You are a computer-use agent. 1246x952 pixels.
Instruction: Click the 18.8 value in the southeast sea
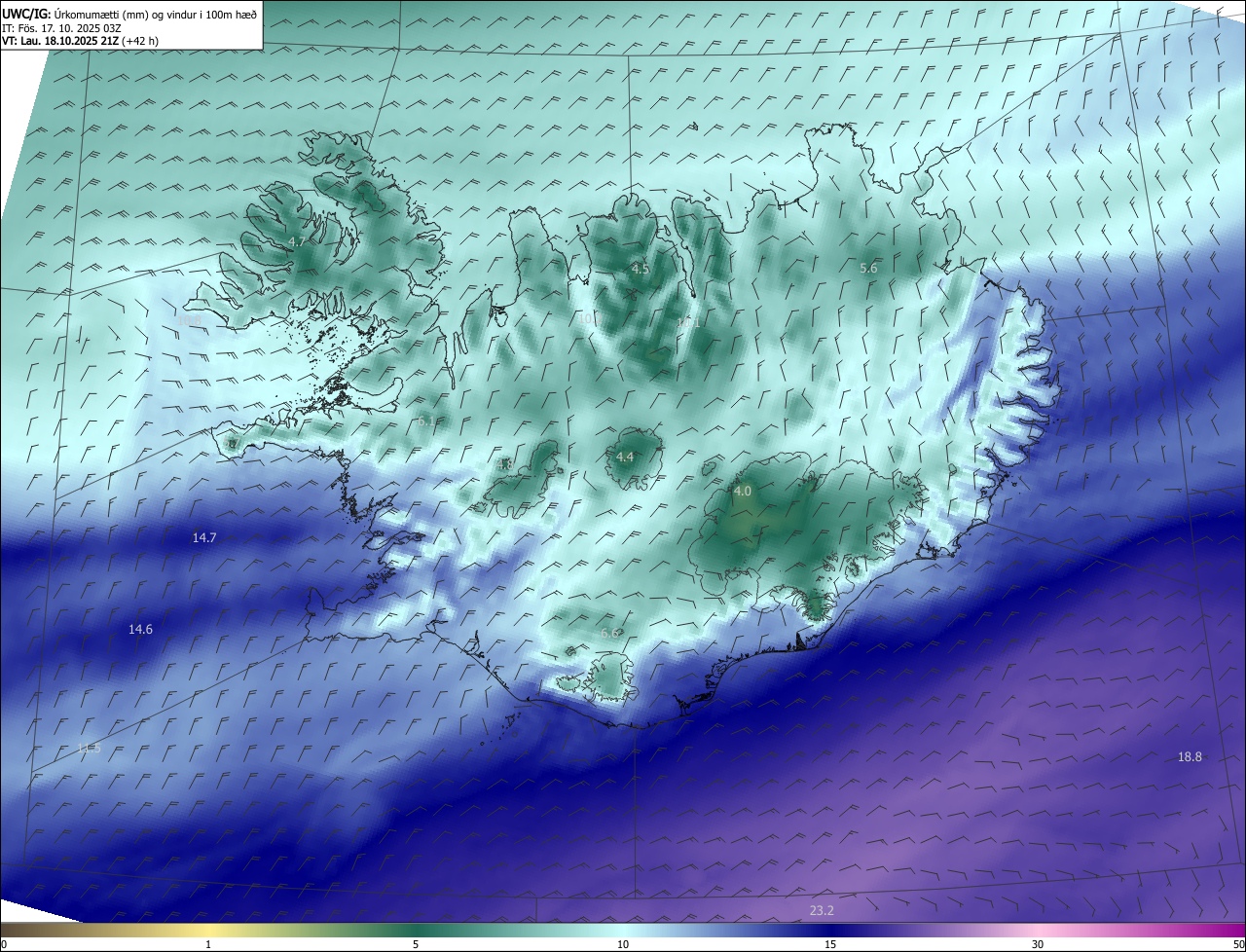(x=1190, y=756)
